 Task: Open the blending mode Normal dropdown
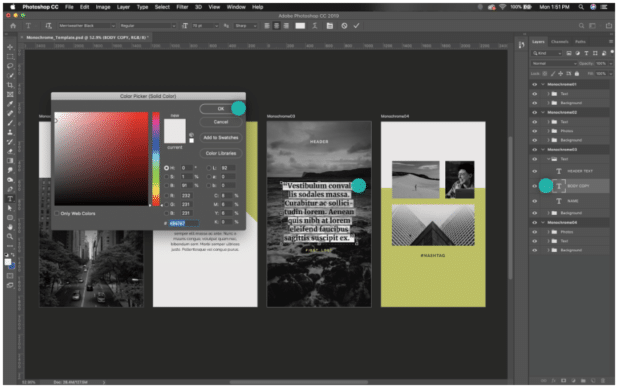pyautogui.click(x=554, y=64)
